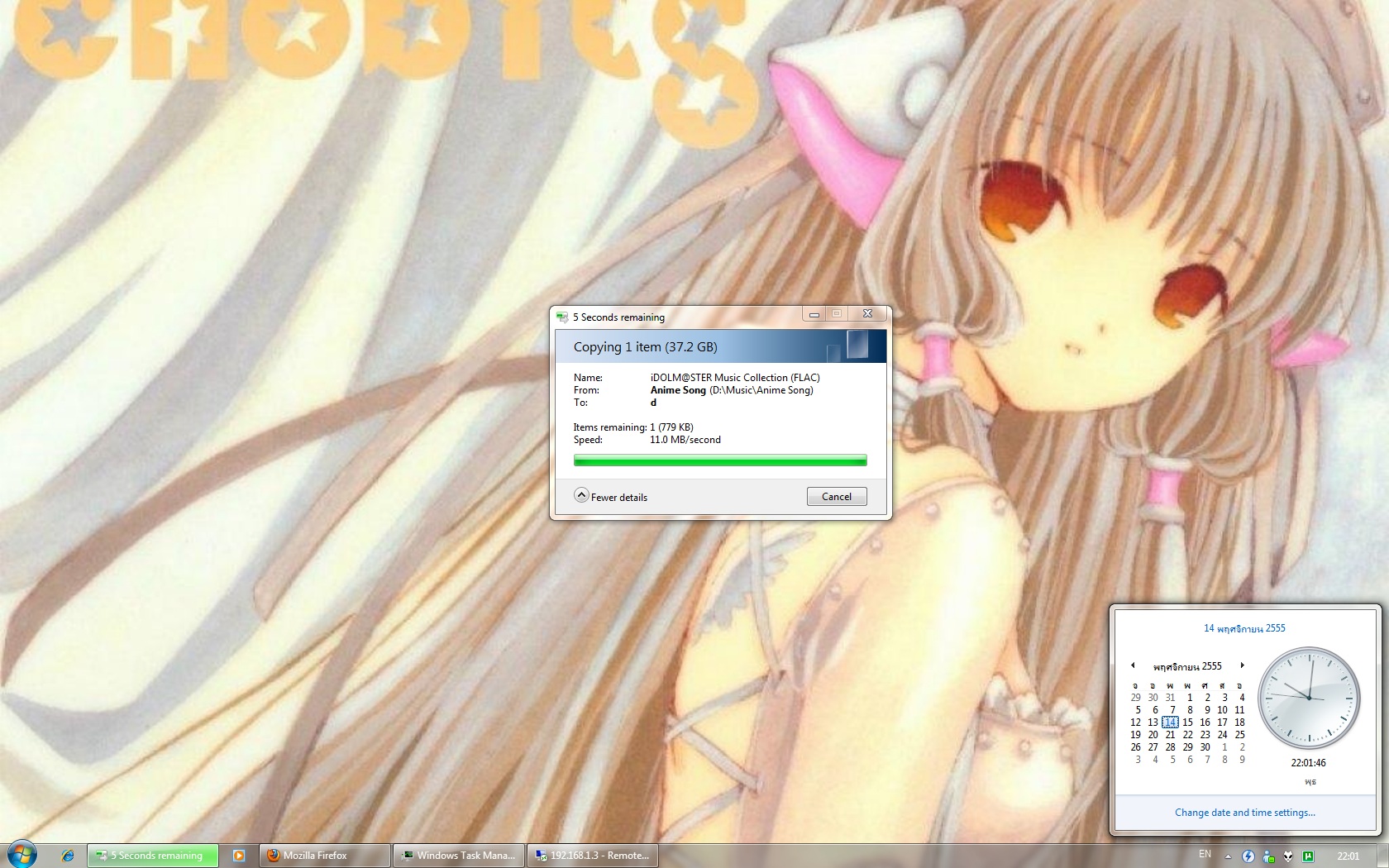Select date 25 in the calendar
1389x868 pixels.
pyautogui.click(x=1239, y=734)
